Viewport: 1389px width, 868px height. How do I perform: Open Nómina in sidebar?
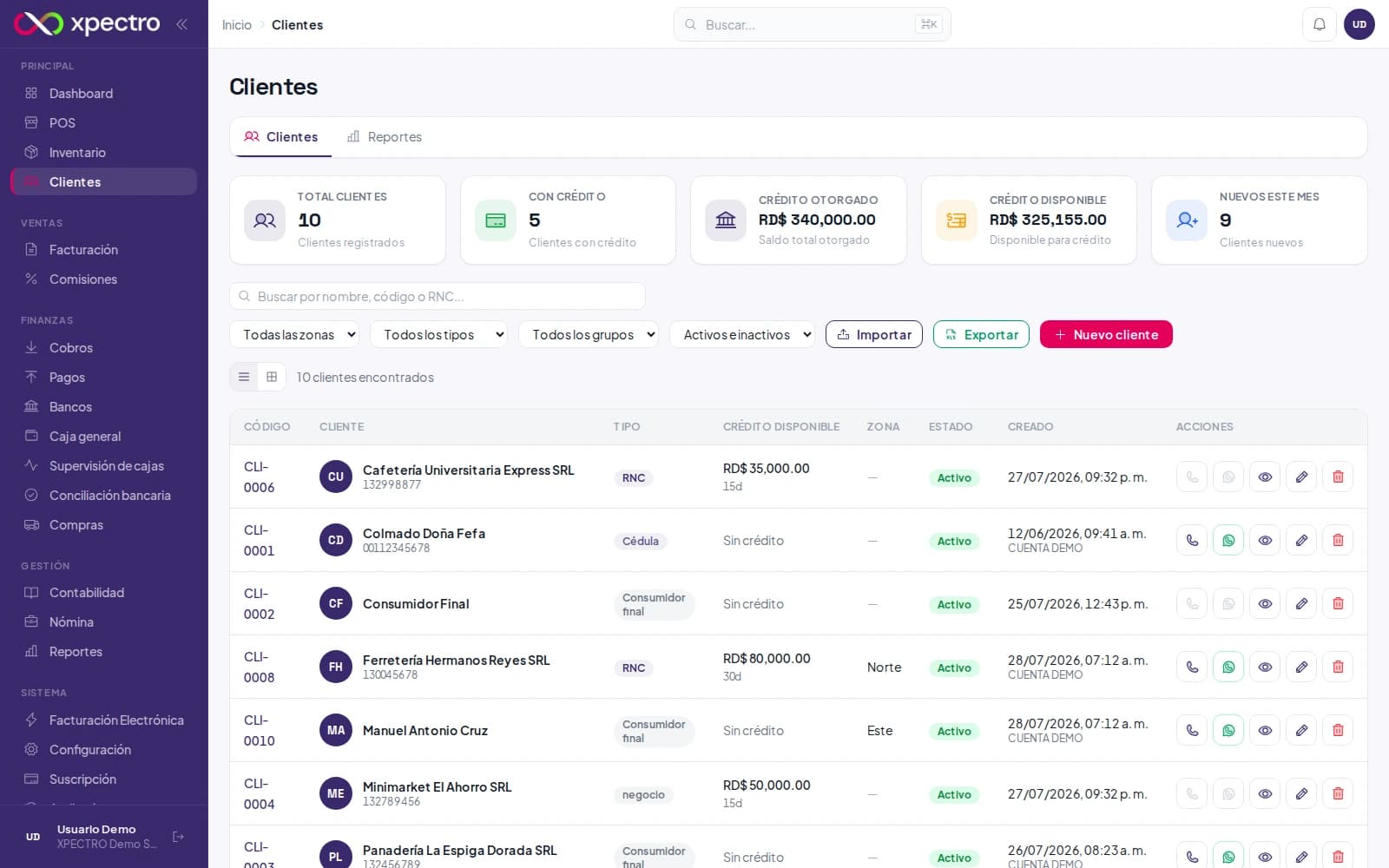[103, 621]
